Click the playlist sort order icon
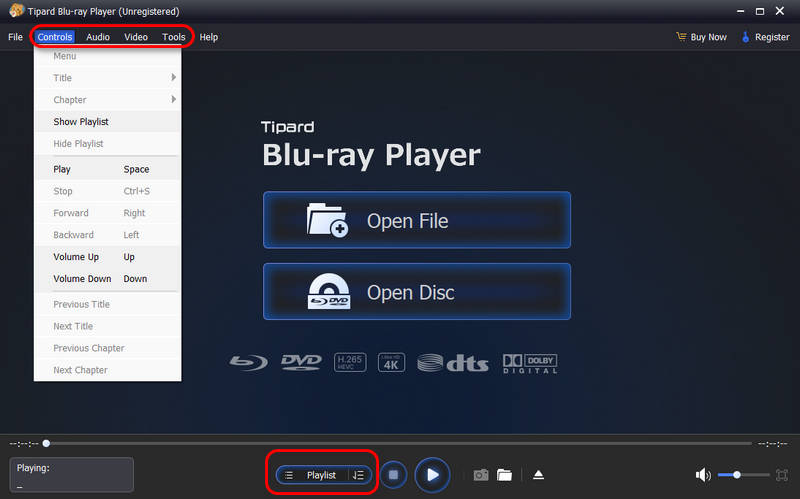The width and height of the screenshot is (800, 499). tap(358, 475)
